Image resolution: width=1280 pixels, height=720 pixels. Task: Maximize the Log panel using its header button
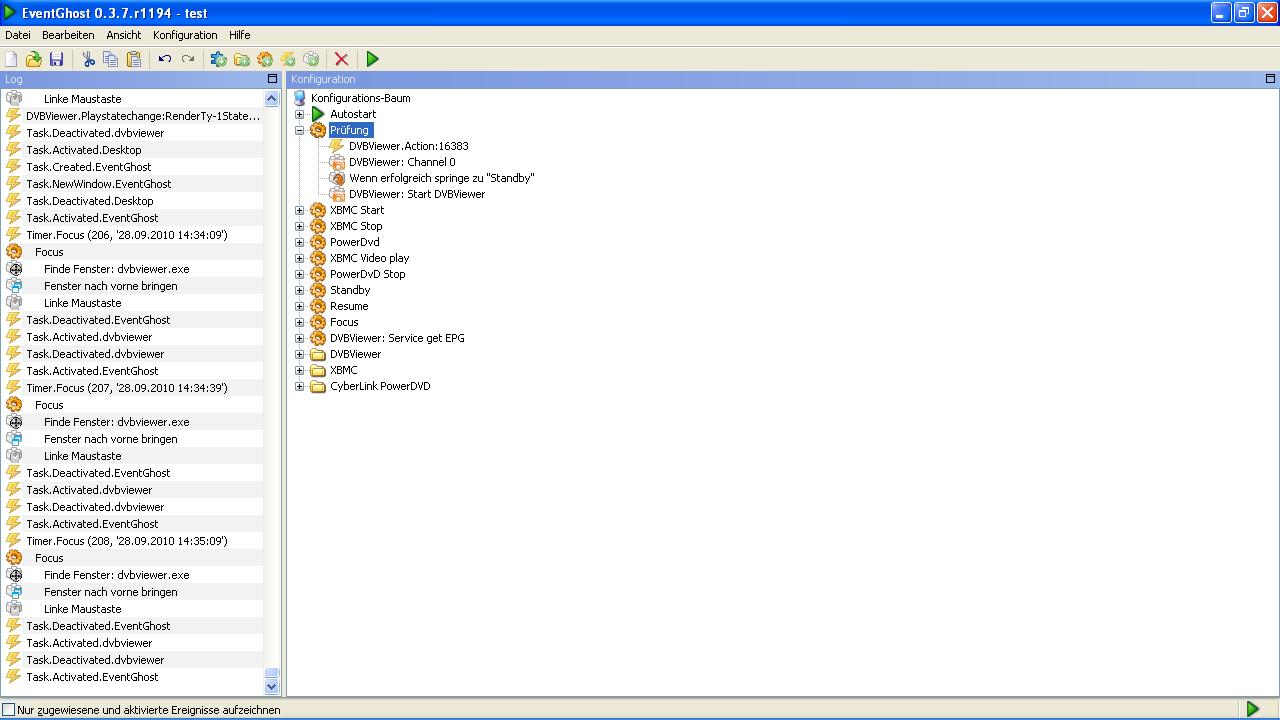[x=272, y=79]
